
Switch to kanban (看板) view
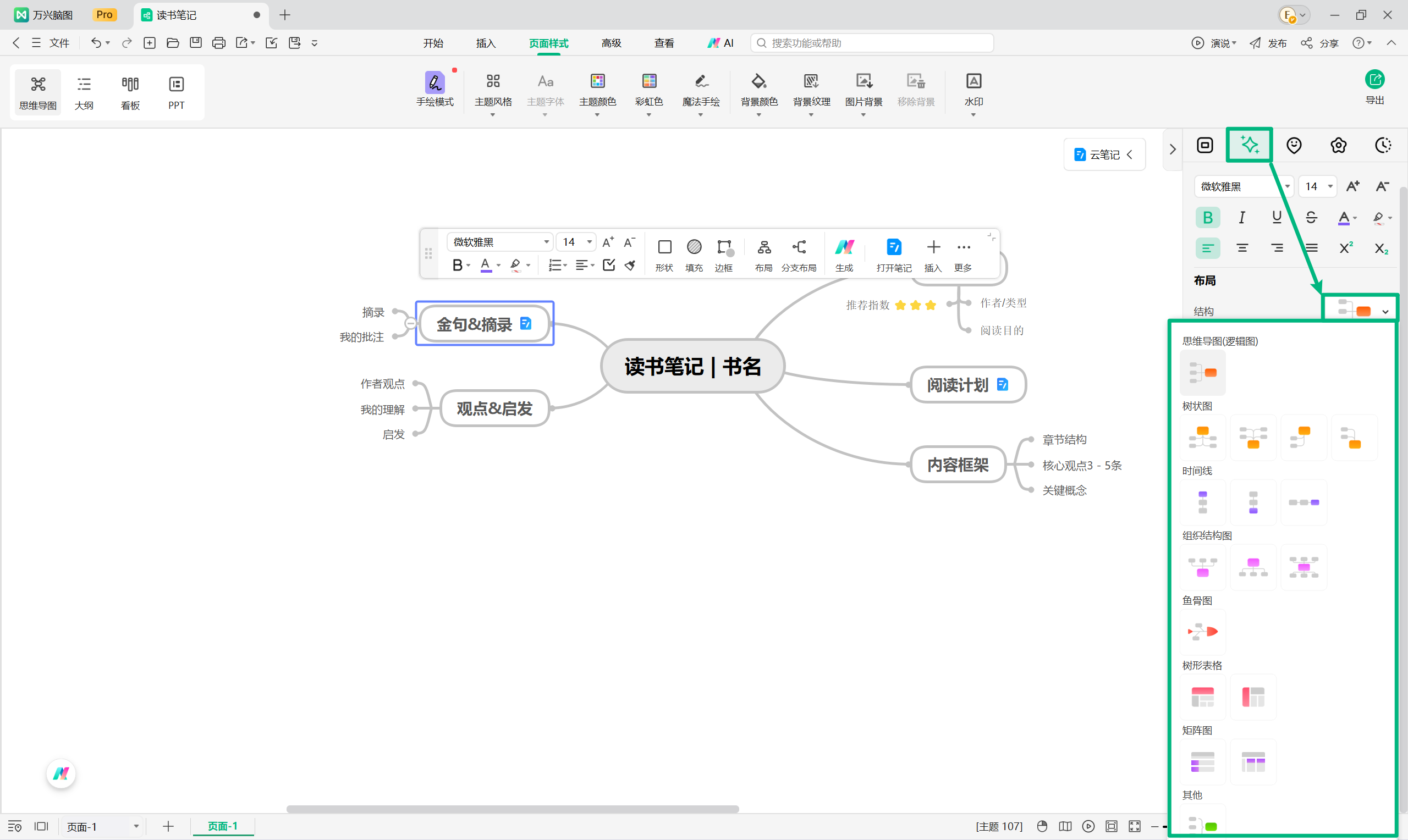coord(130,93)
